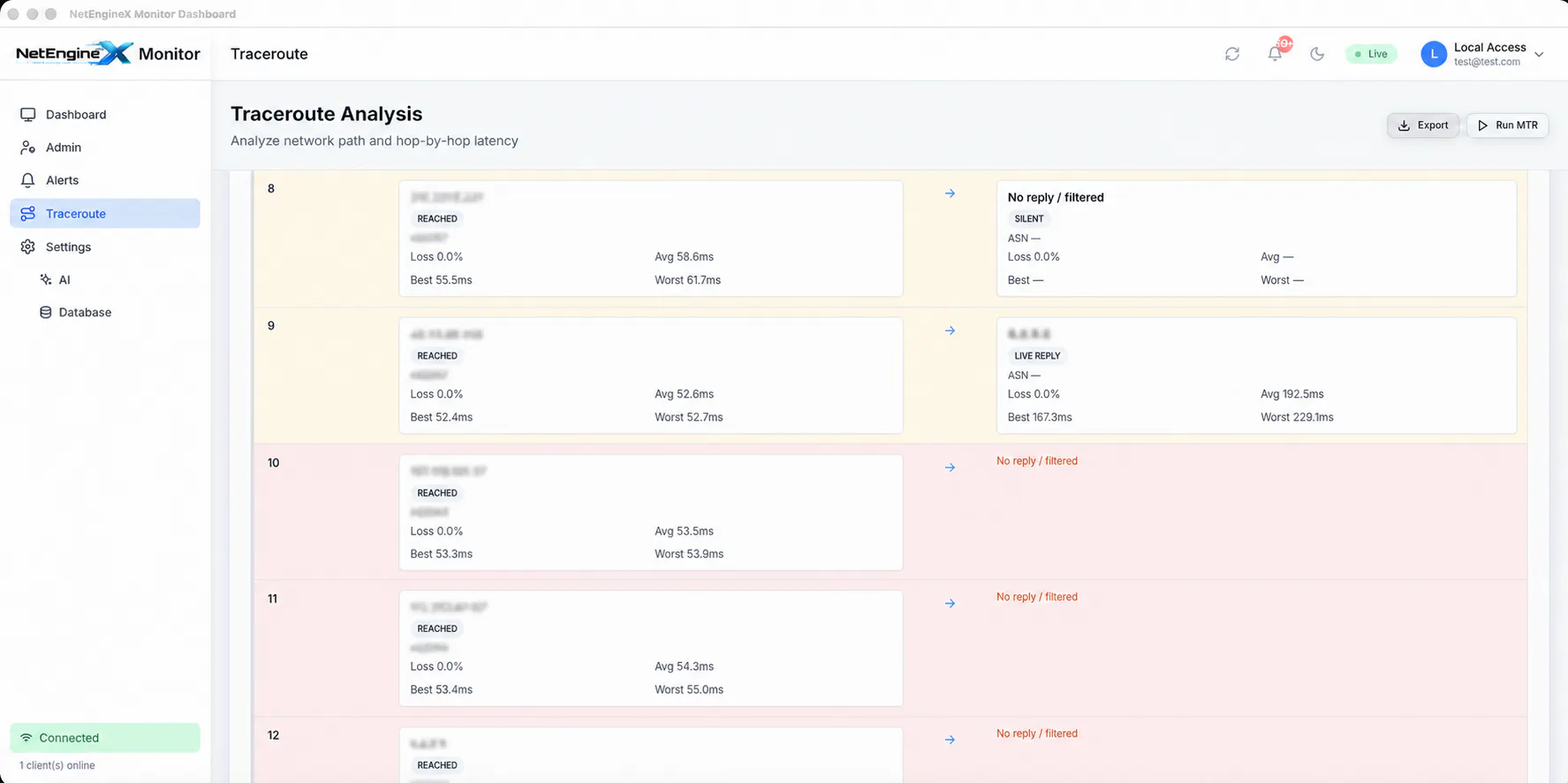
Task: Click the Export button
Action: 1423,125
